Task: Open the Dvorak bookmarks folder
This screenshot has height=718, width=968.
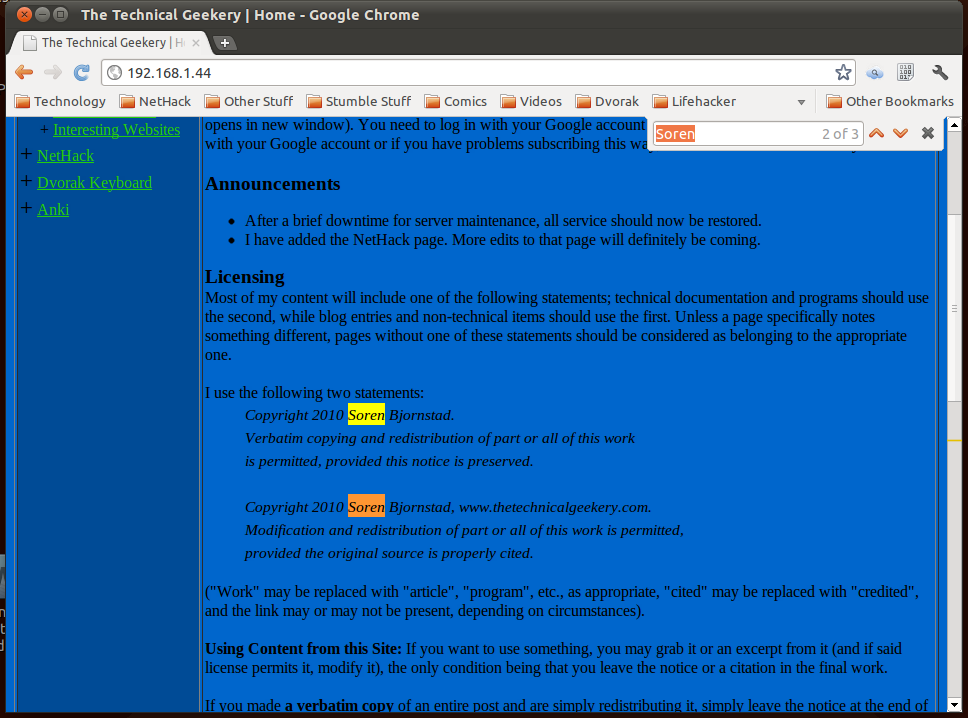Action: coord(607,101)
